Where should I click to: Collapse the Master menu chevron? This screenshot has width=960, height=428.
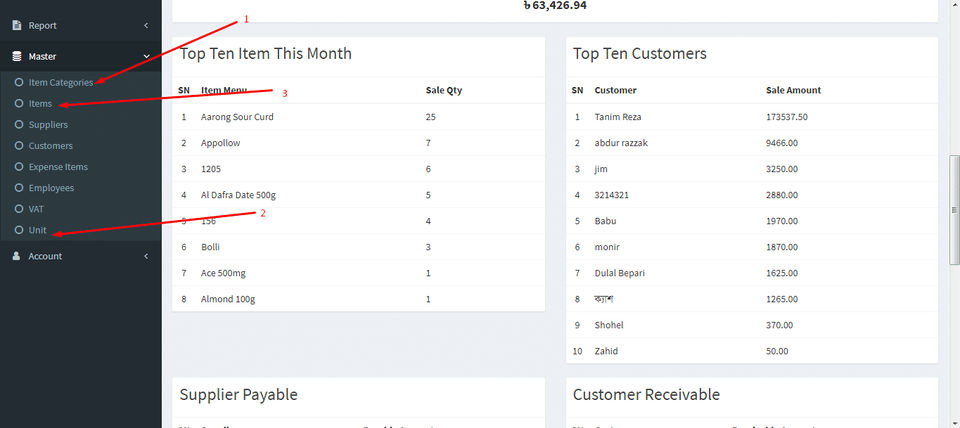click(146, 57)
